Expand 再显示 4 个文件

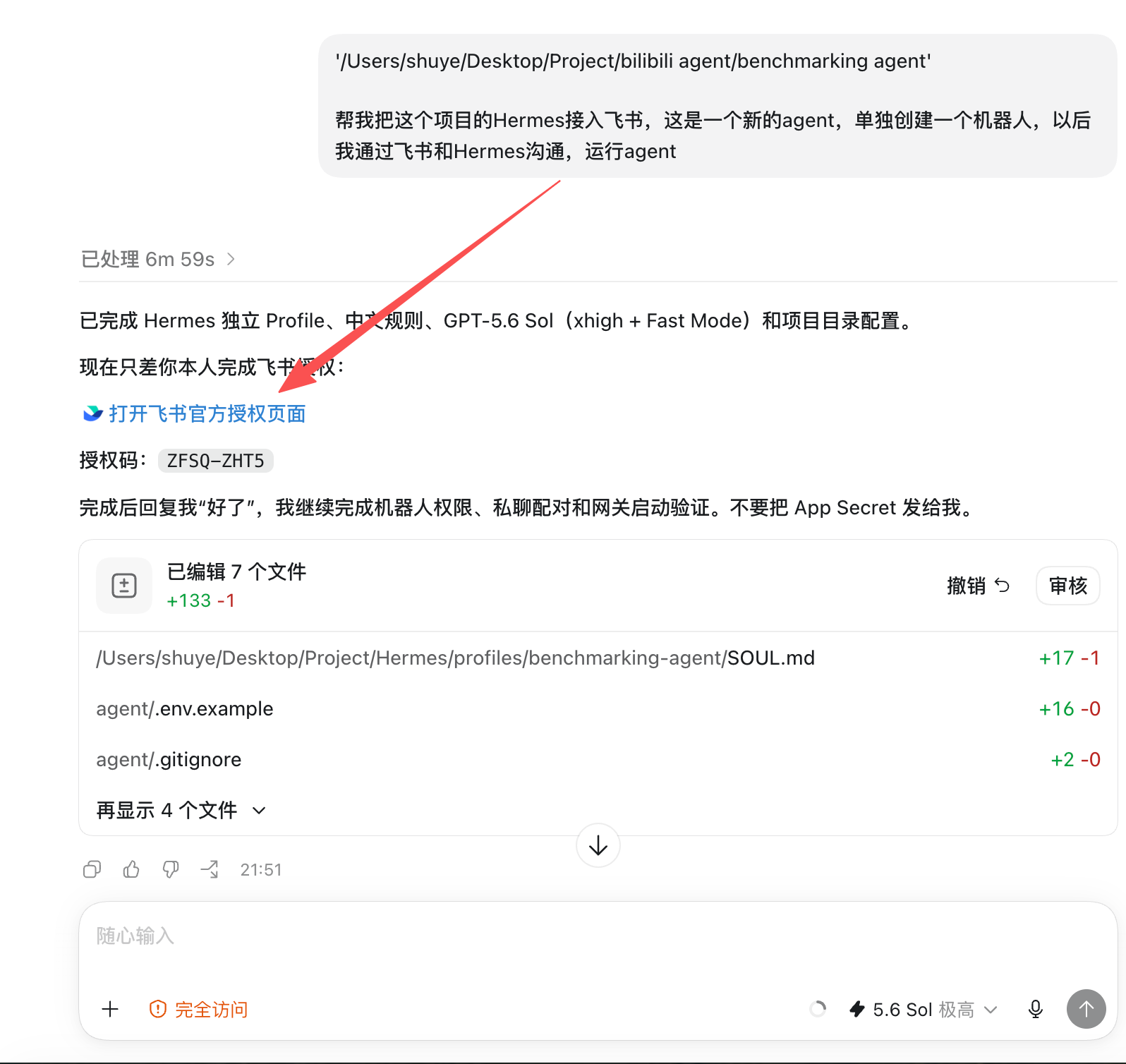181,810
